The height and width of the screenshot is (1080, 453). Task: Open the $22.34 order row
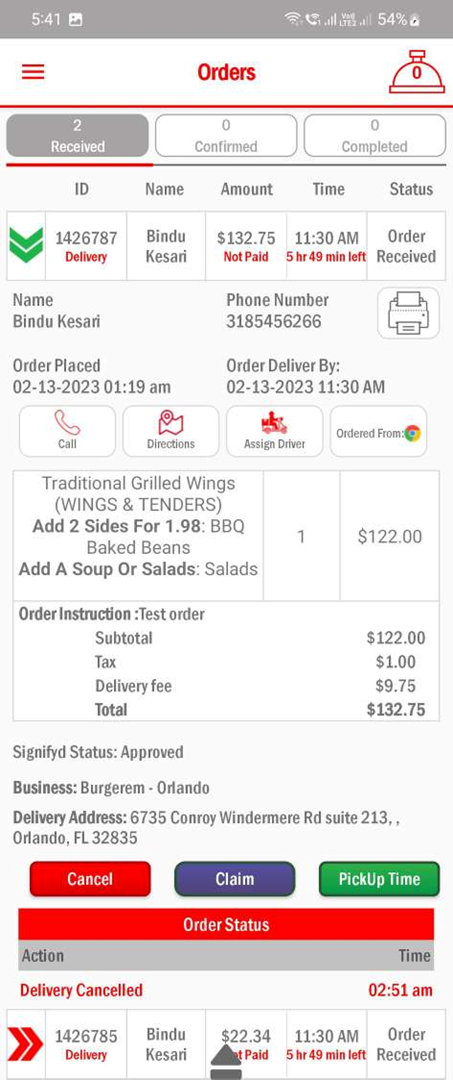[x=226, y=1044]
